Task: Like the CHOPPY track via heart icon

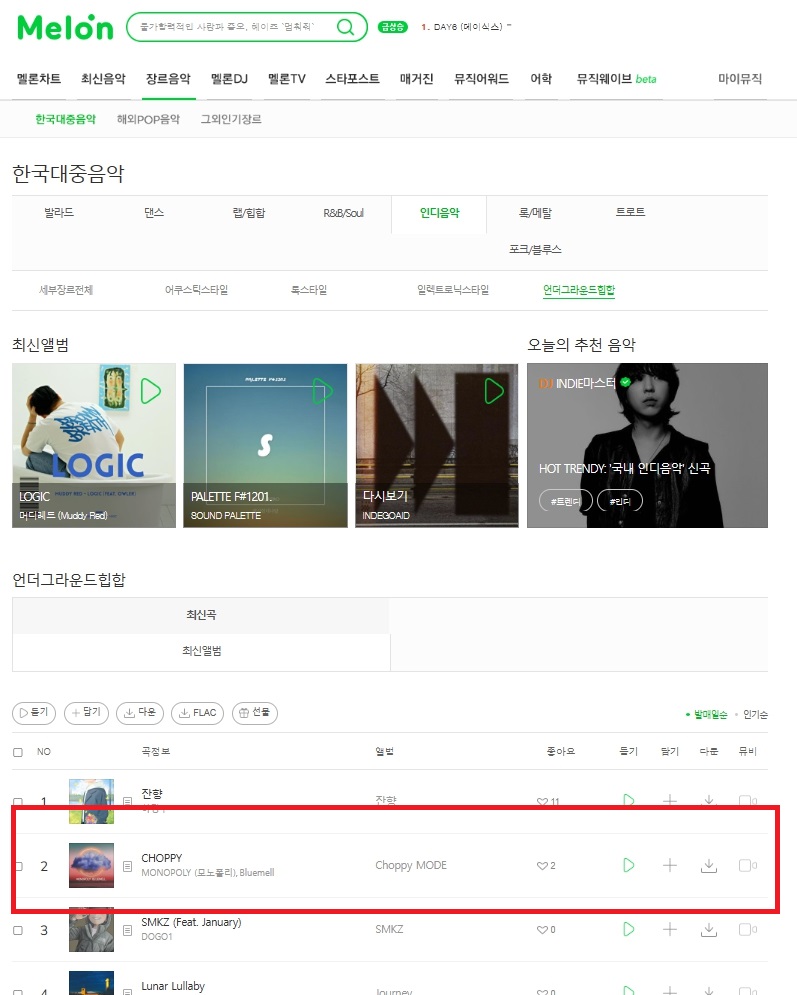Action: (x=542, y=866)
